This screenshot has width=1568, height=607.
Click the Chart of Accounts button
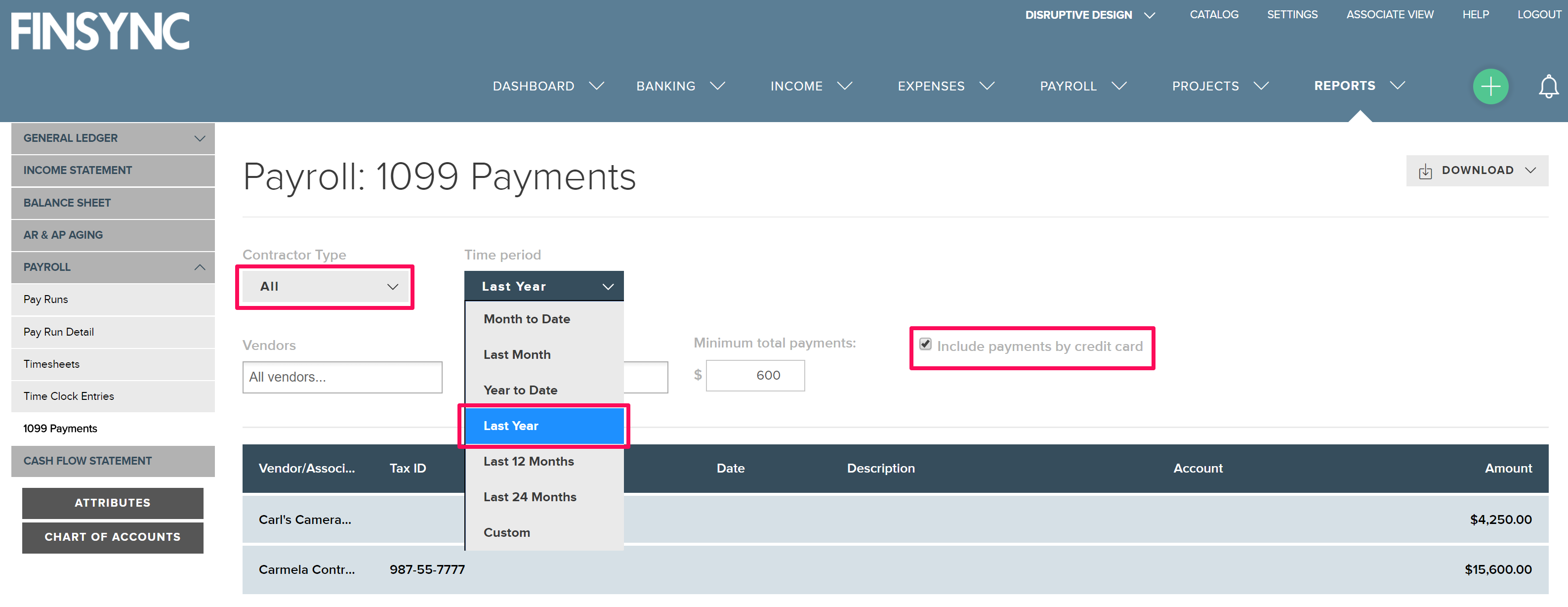(113, 537)
